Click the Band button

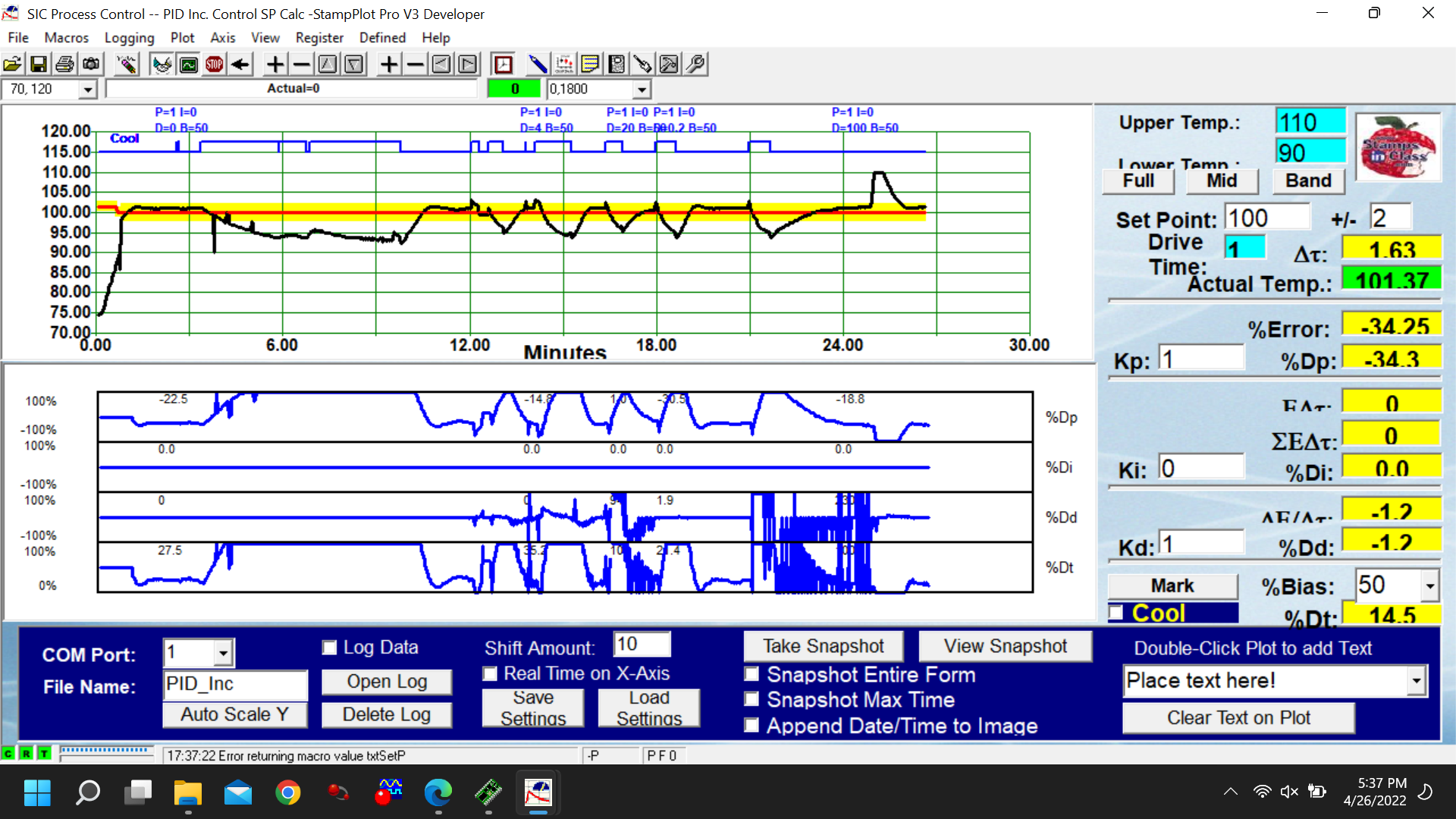tap(1308, 180)
